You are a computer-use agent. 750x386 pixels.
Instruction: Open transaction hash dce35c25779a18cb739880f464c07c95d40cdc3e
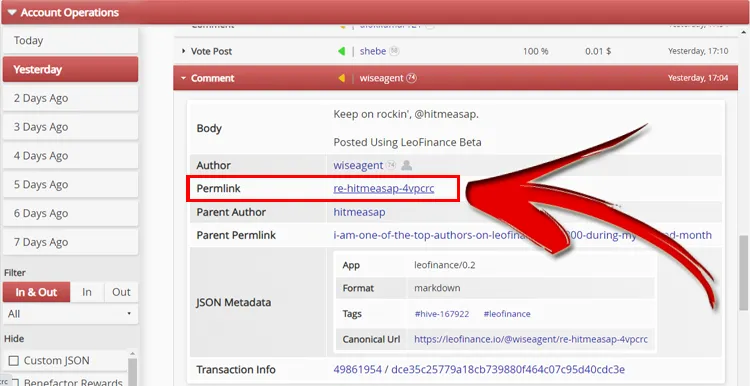click(508, 369)
